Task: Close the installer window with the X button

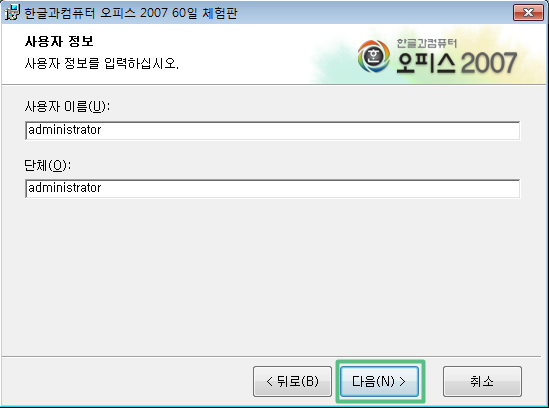Action: pyautogui.click(x=528, y=13)
